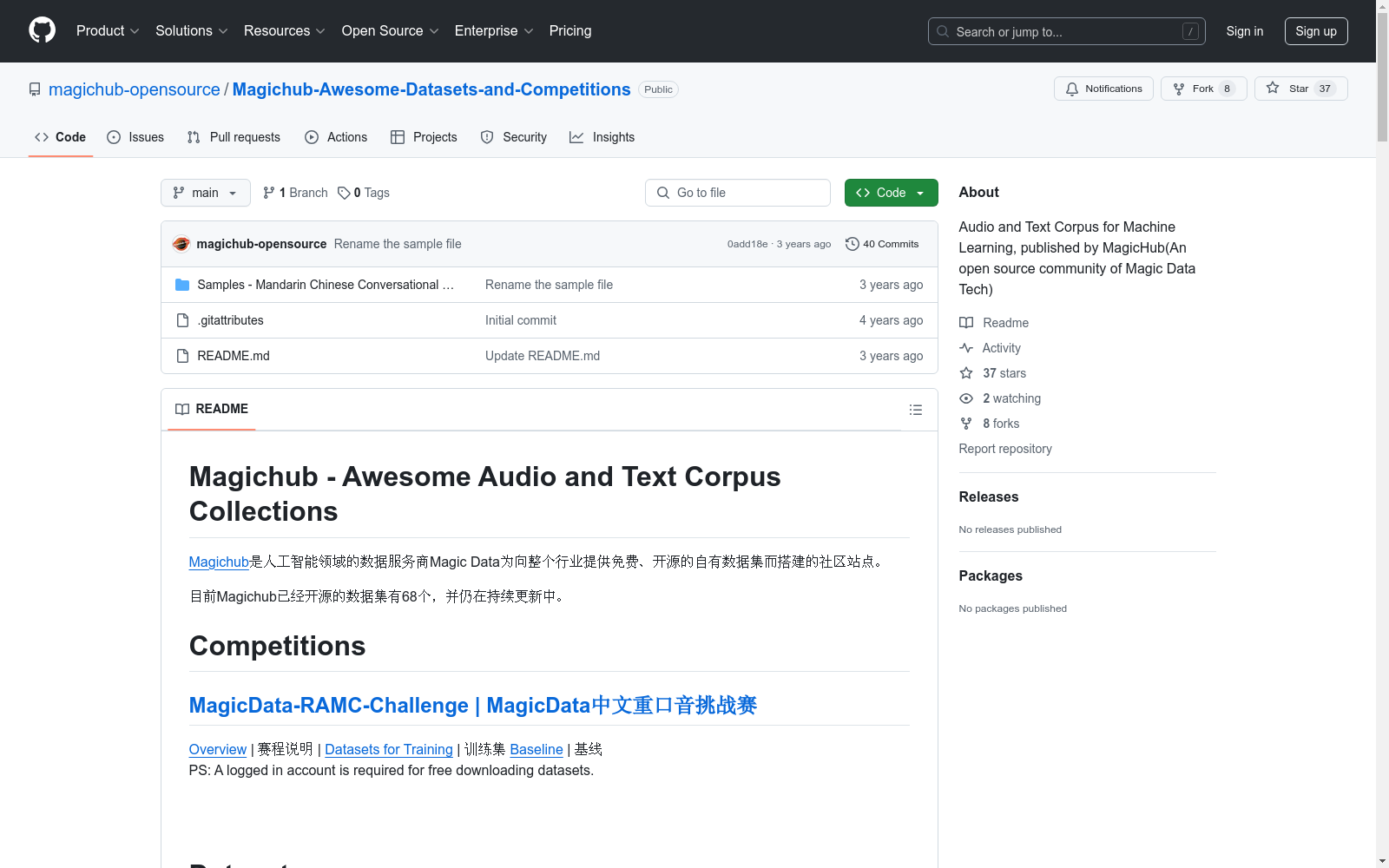Open the commit author magichub-opensource link
This screenshot has width=1389, height=868.
(x=261, y=244)
